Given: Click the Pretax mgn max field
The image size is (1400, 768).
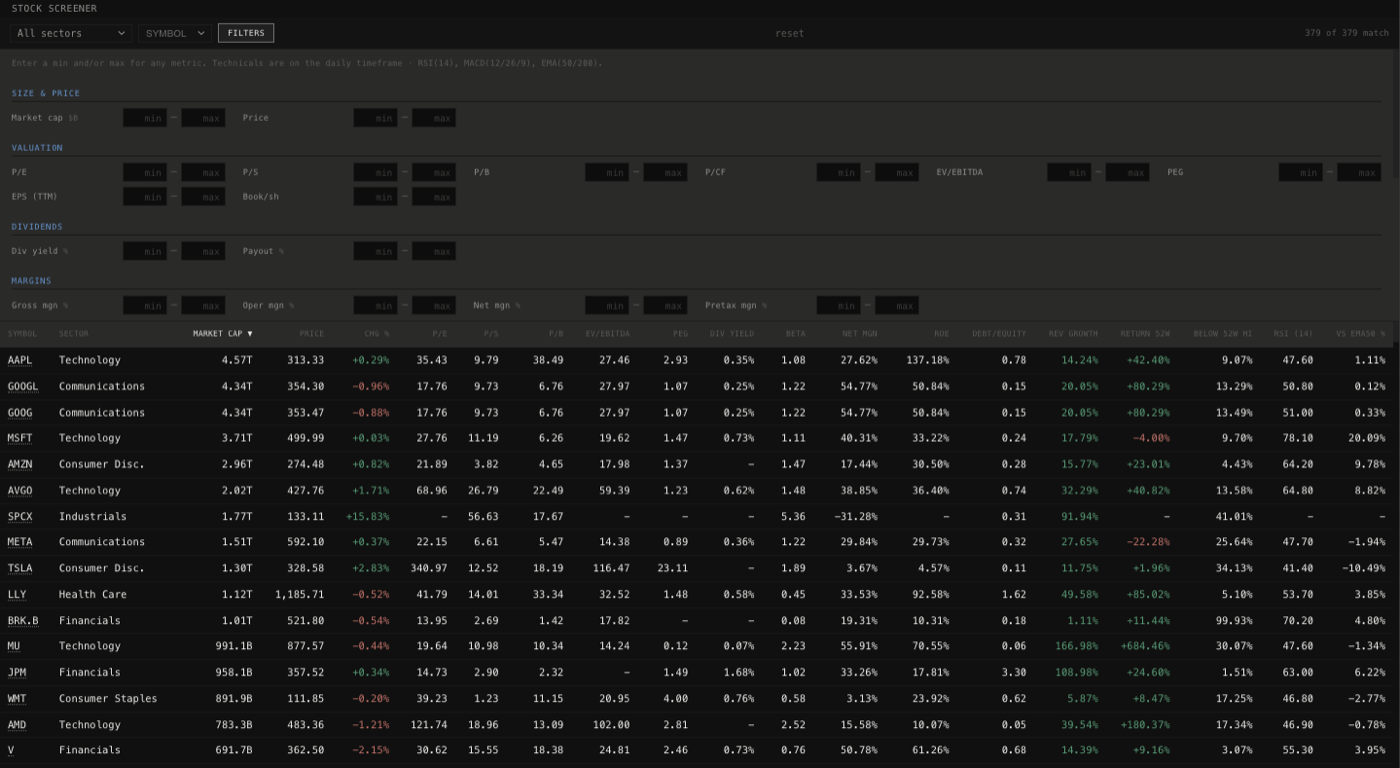Looking at the screenshot, I should tap(896, 305).
